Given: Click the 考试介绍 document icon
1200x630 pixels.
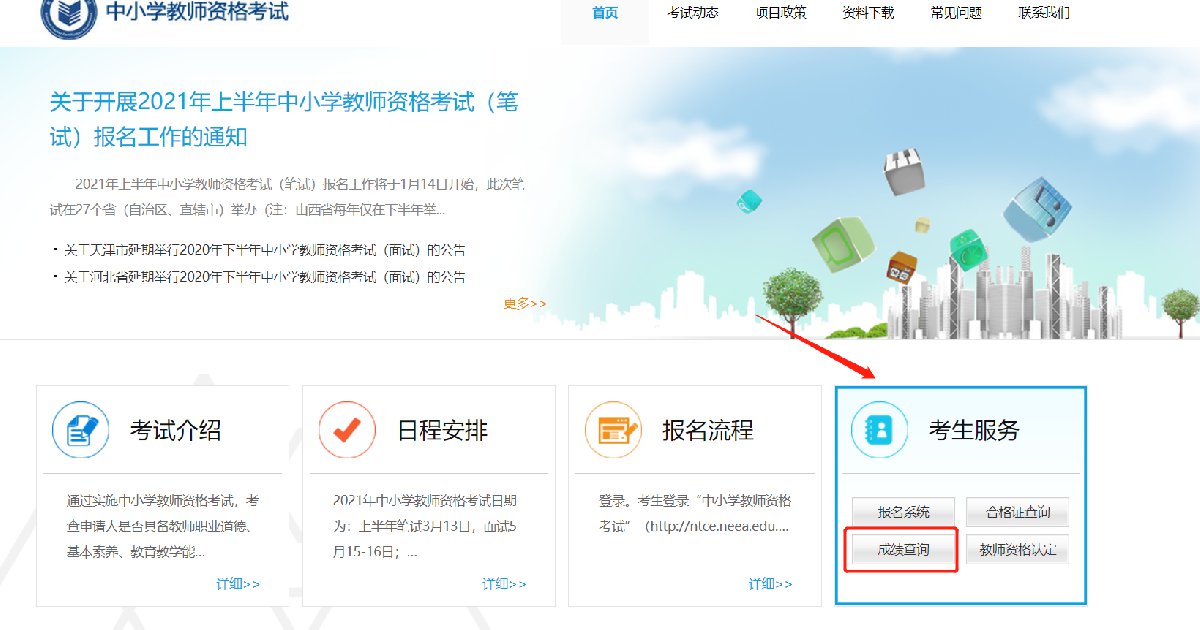Looking at the screenshot, I should pos(81,431).
